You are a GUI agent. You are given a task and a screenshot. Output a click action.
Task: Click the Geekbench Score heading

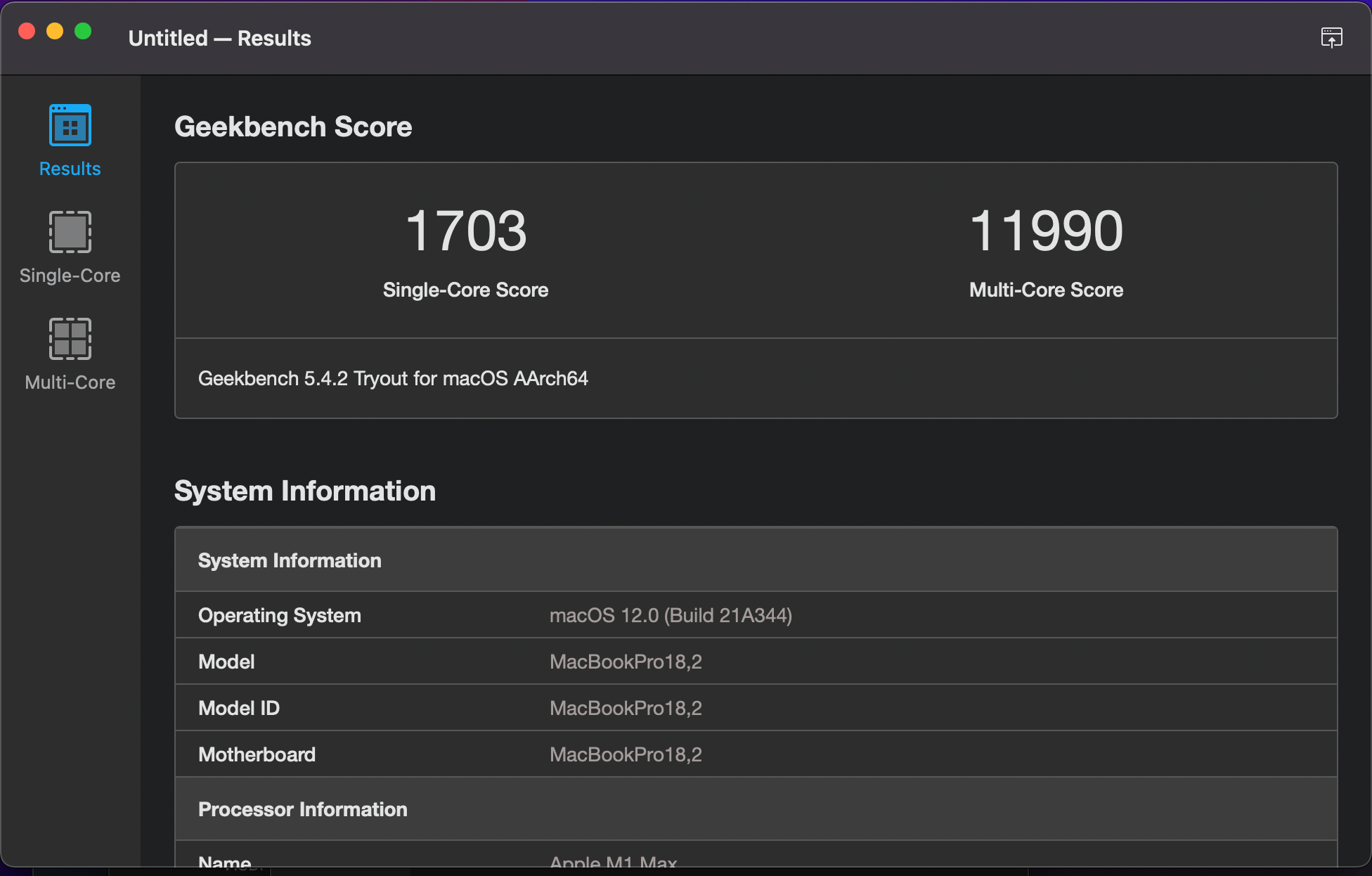coord(293,127)
